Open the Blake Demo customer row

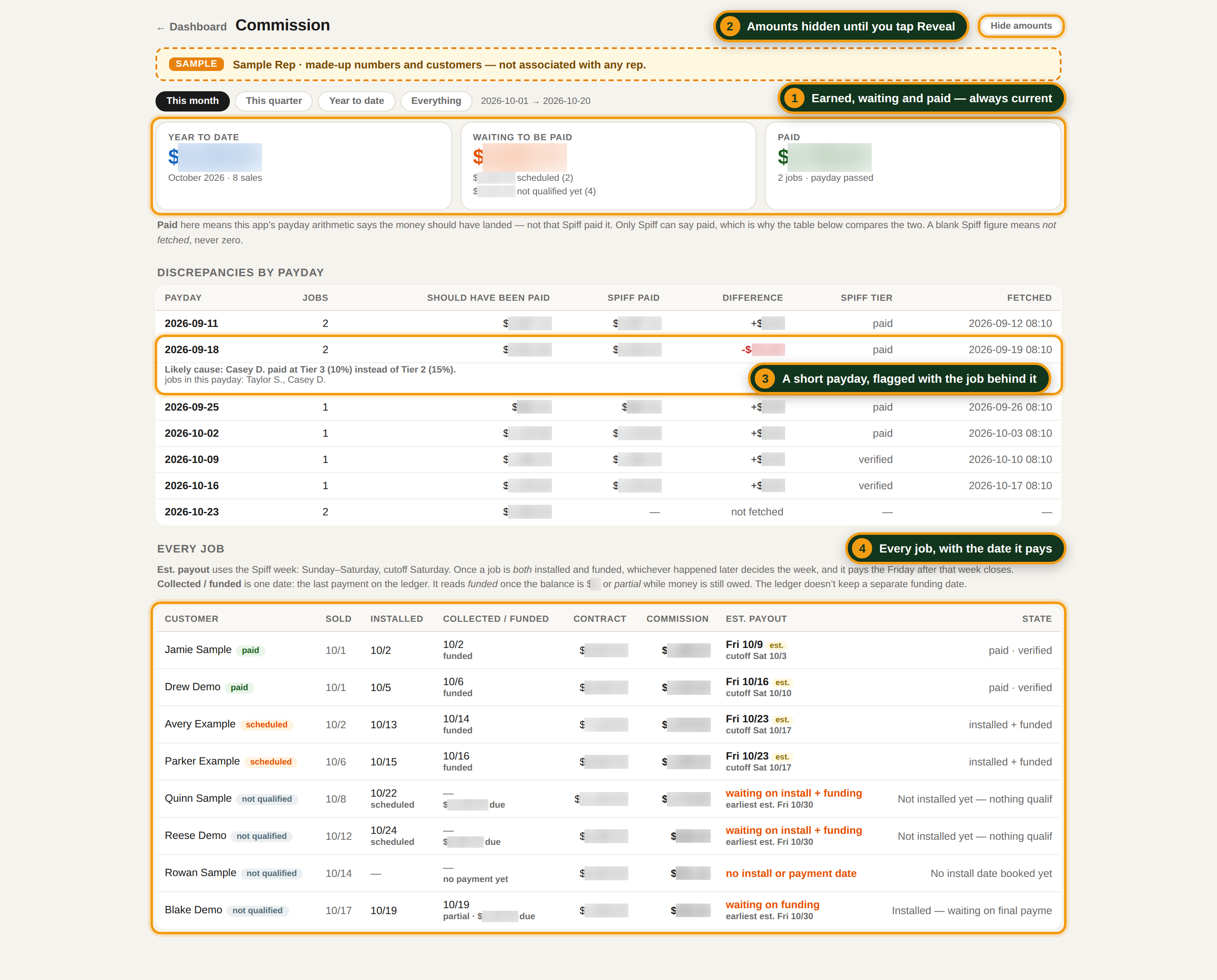[x=608, y=911]
